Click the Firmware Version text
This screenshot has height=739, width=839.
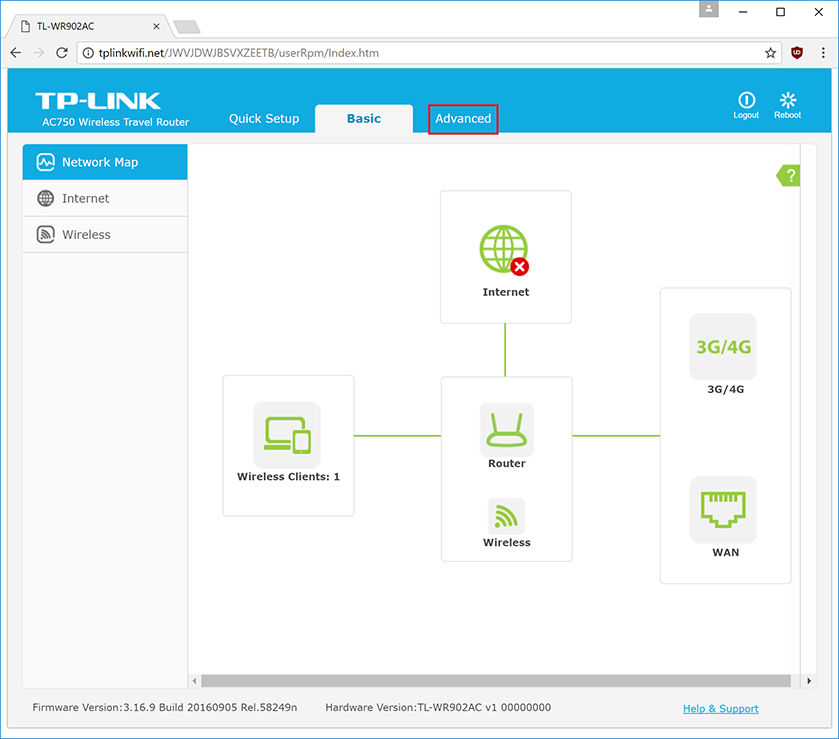coord(165,707)
